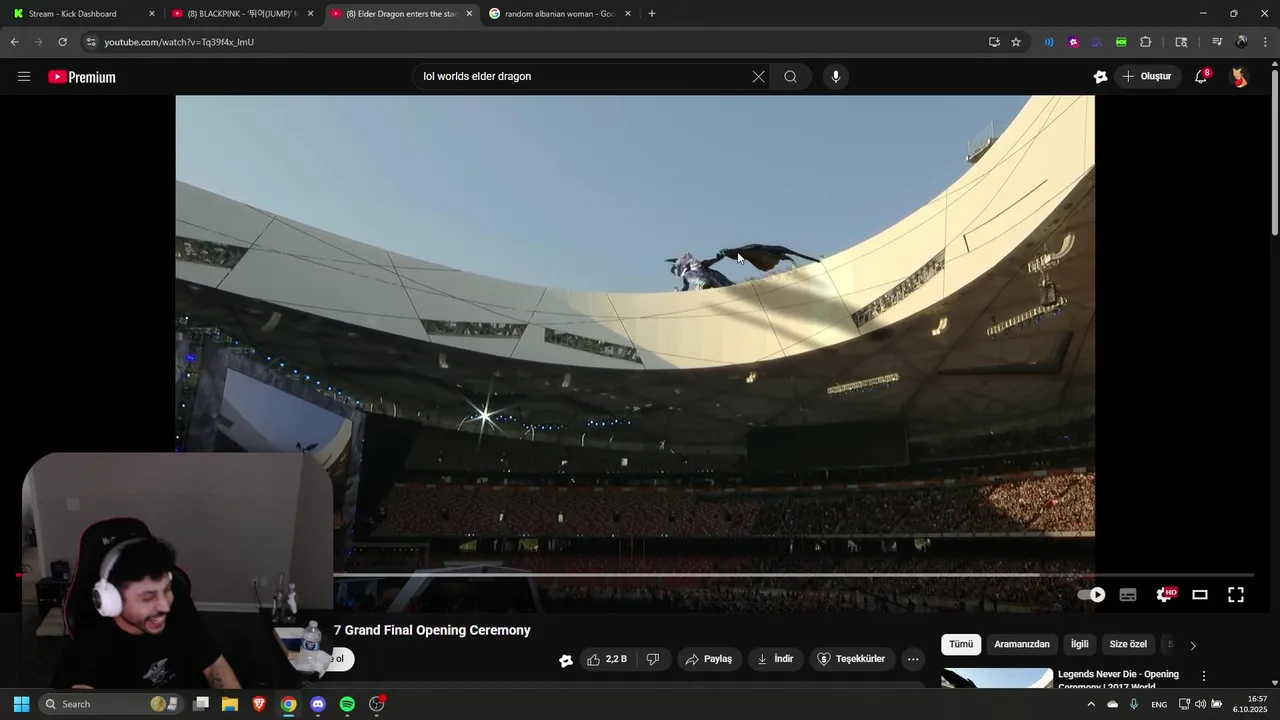
Task: Open Windows Start menu
Action: click(21, 704)
